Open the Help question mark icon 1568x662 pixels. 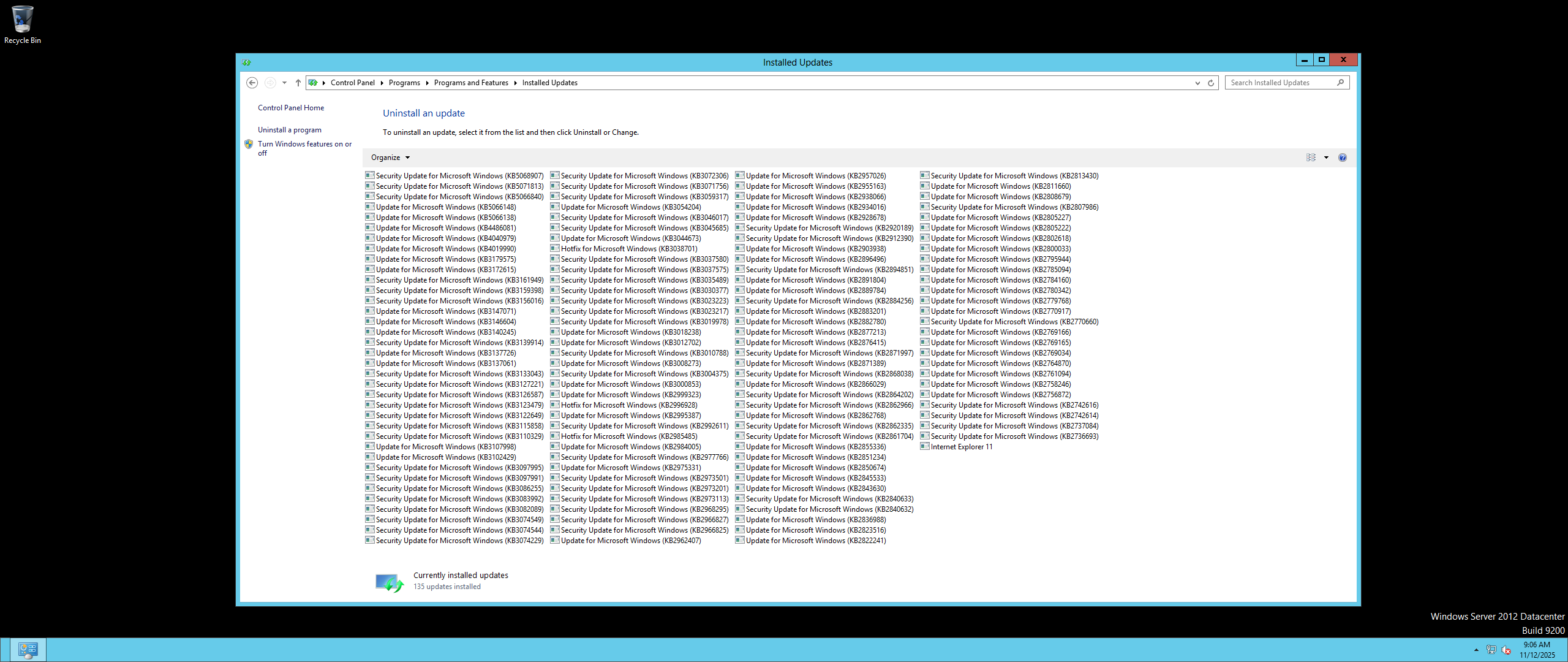coord(1343,158)
